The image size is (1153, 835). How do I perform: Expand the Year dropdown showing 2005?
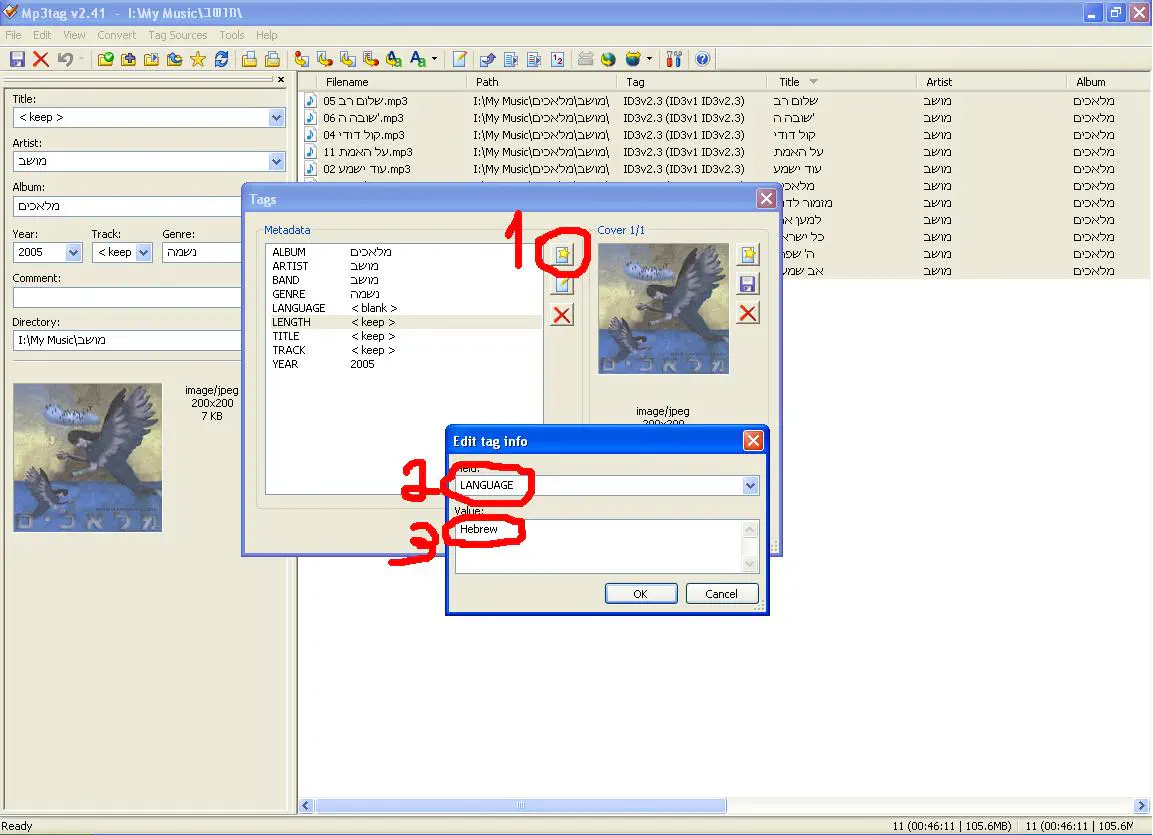74,253
